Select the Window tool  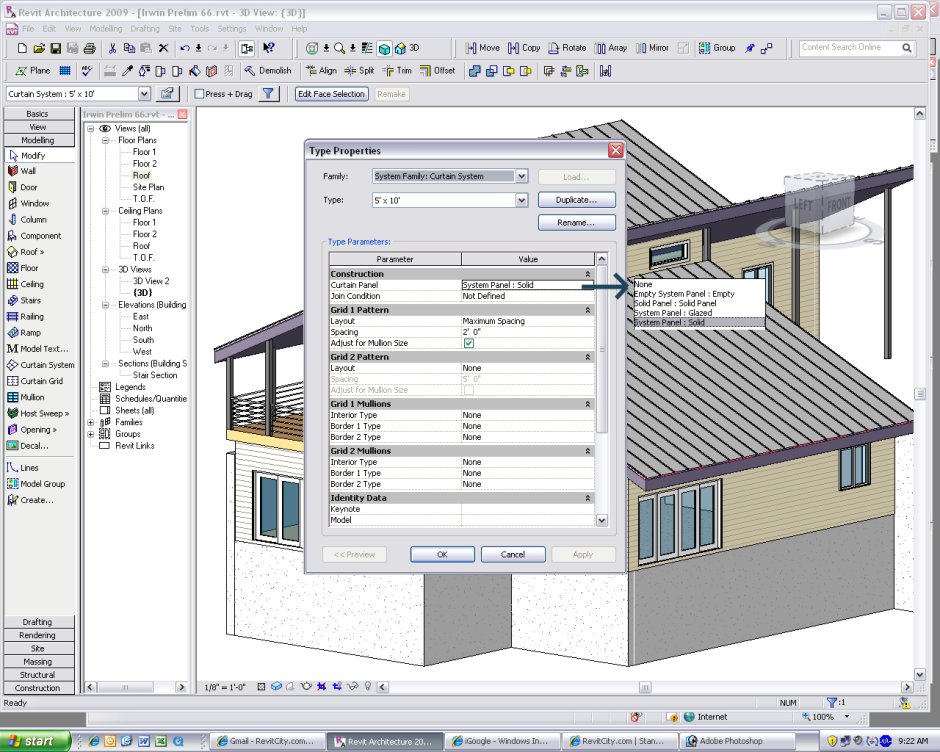click(x=28, y=203)
